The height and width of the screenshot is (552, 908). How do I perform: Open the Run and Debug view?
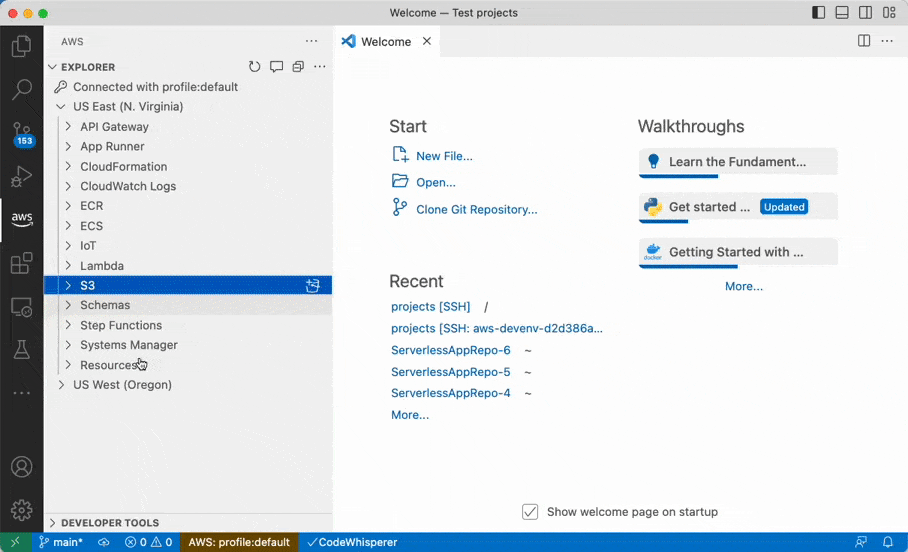coord(21,176)
